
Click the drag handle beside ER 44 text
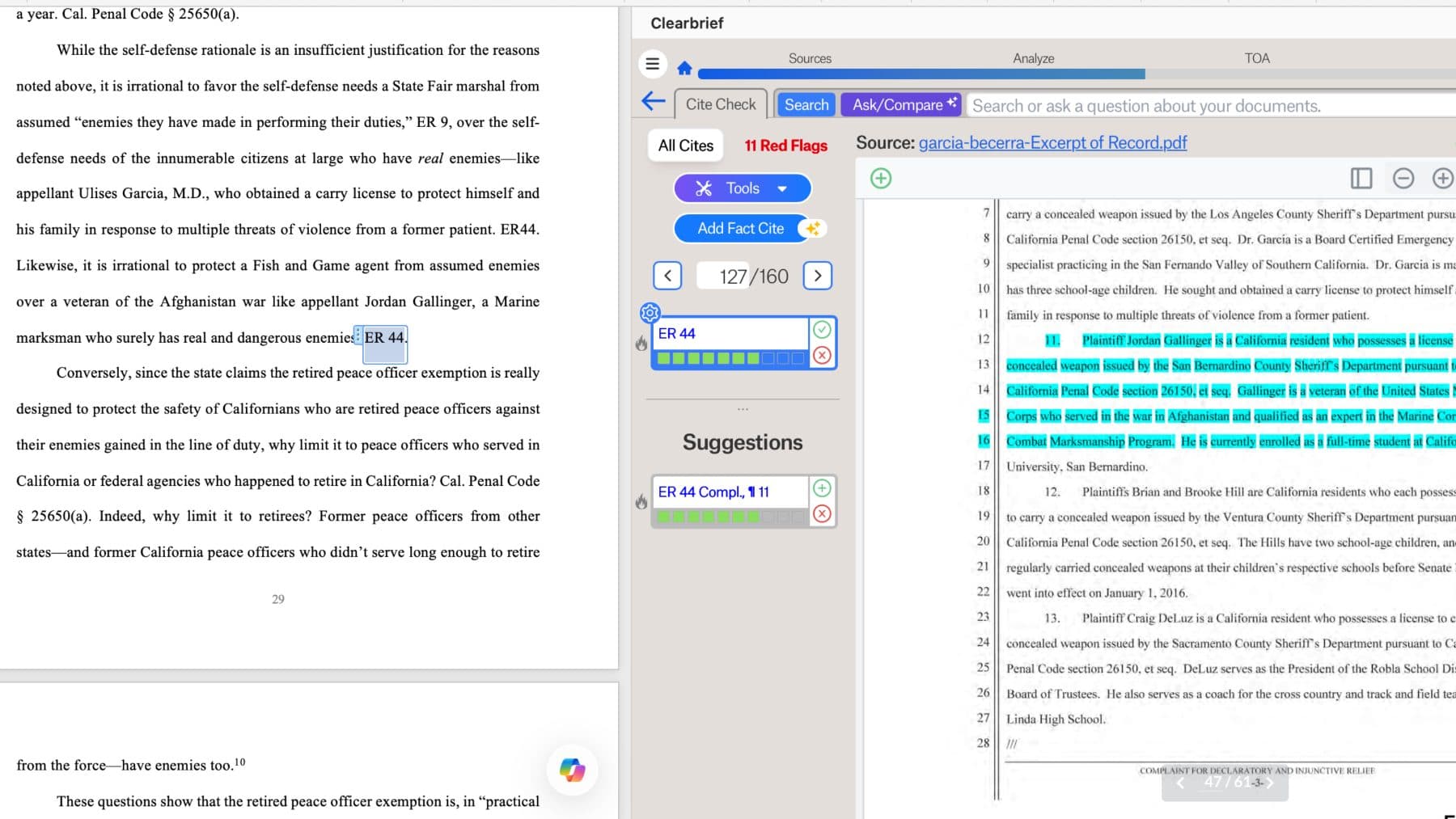pos(358,336)
